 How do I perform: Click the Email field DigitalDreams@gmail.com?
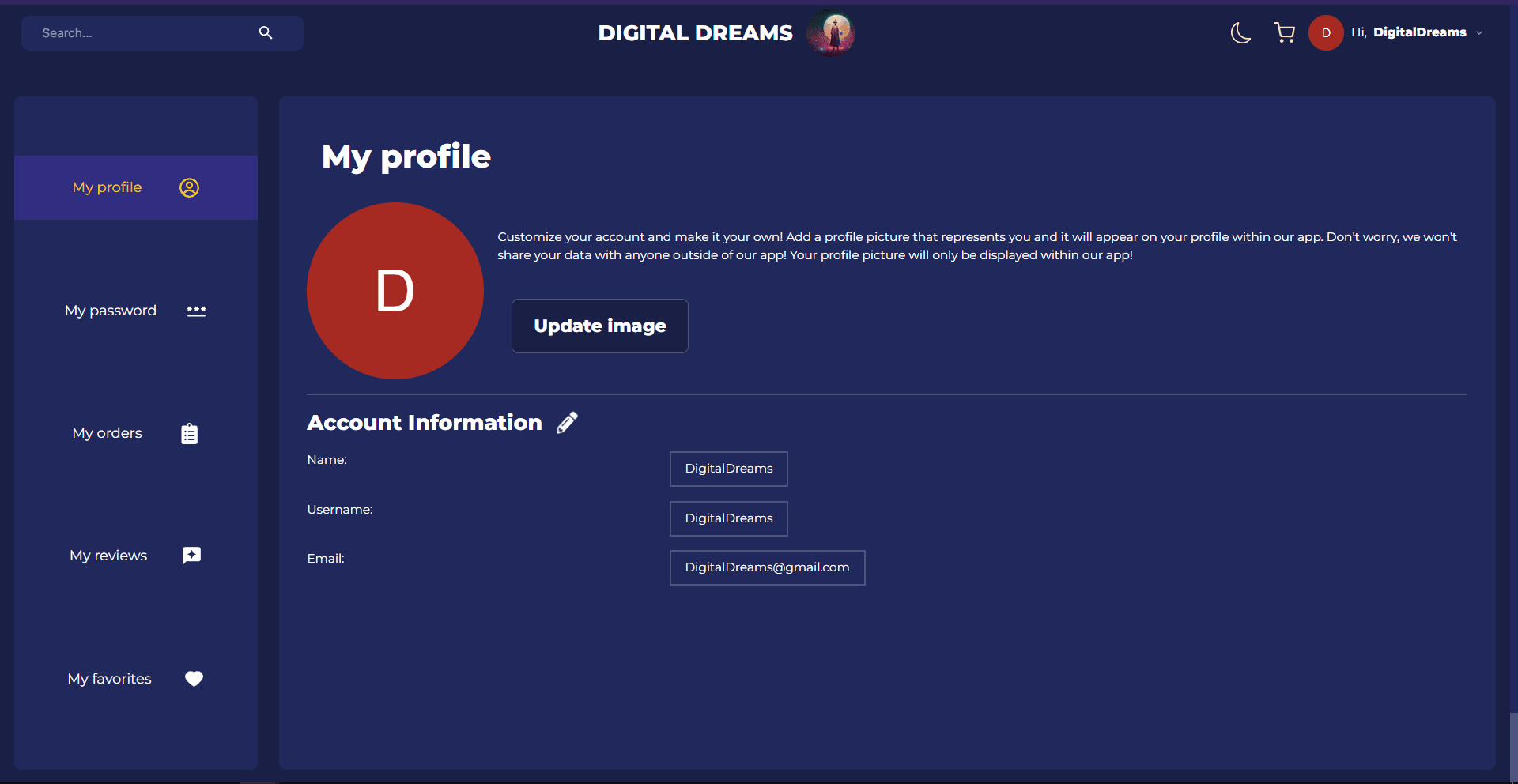[767, 567]
